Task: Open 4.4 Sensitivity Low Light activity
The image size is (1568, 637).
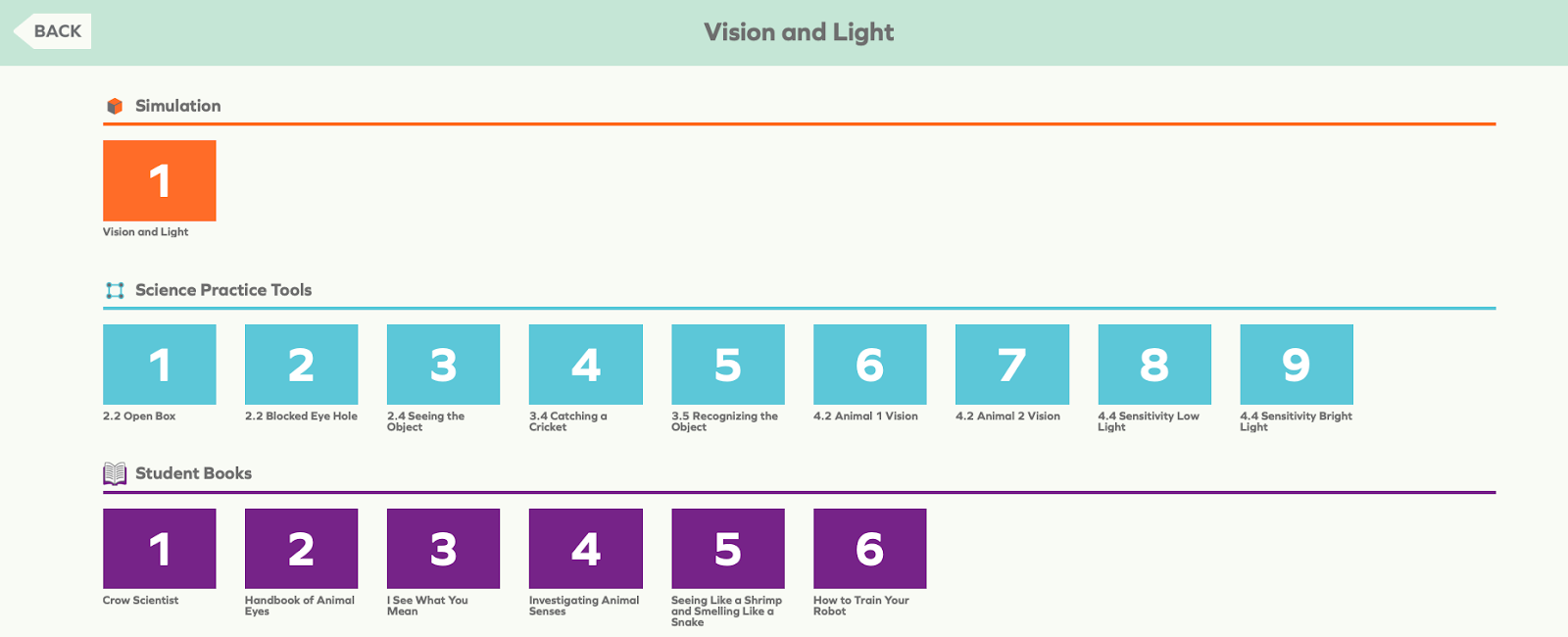Action: [x=1154, y=364]
